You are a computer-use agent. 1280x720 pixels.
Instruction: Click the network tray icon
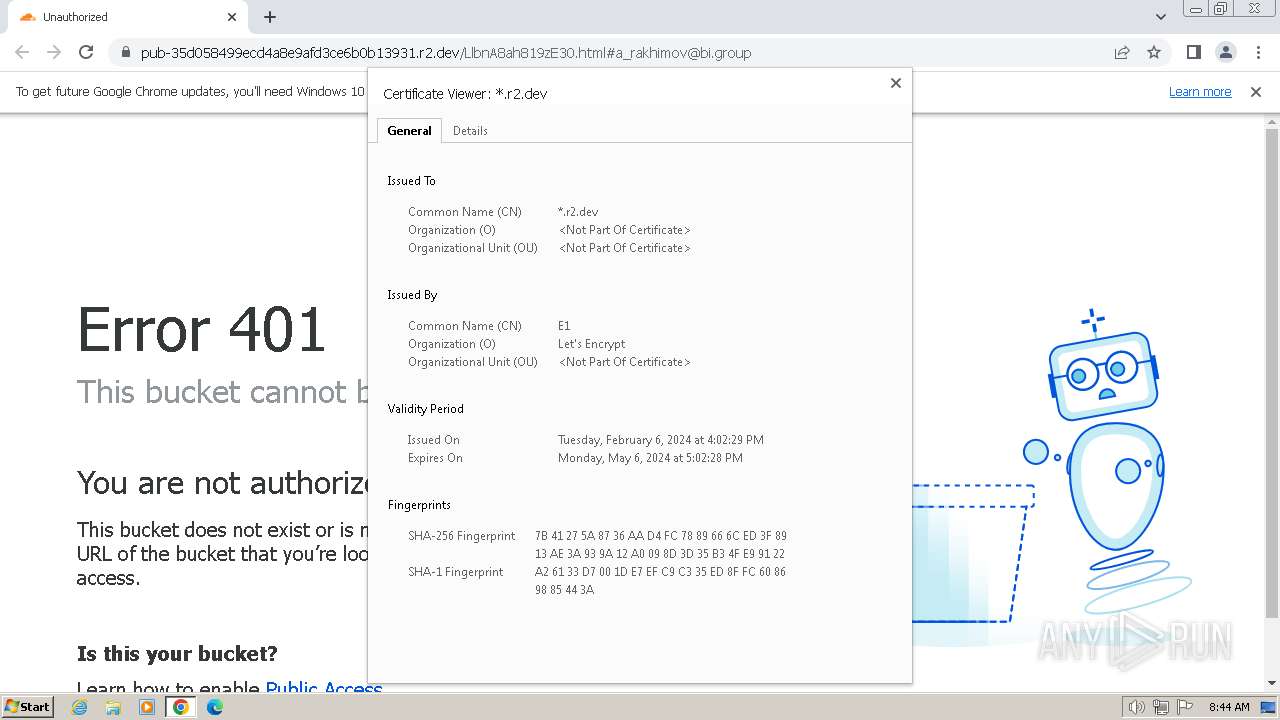click(x=1160, y=707)
